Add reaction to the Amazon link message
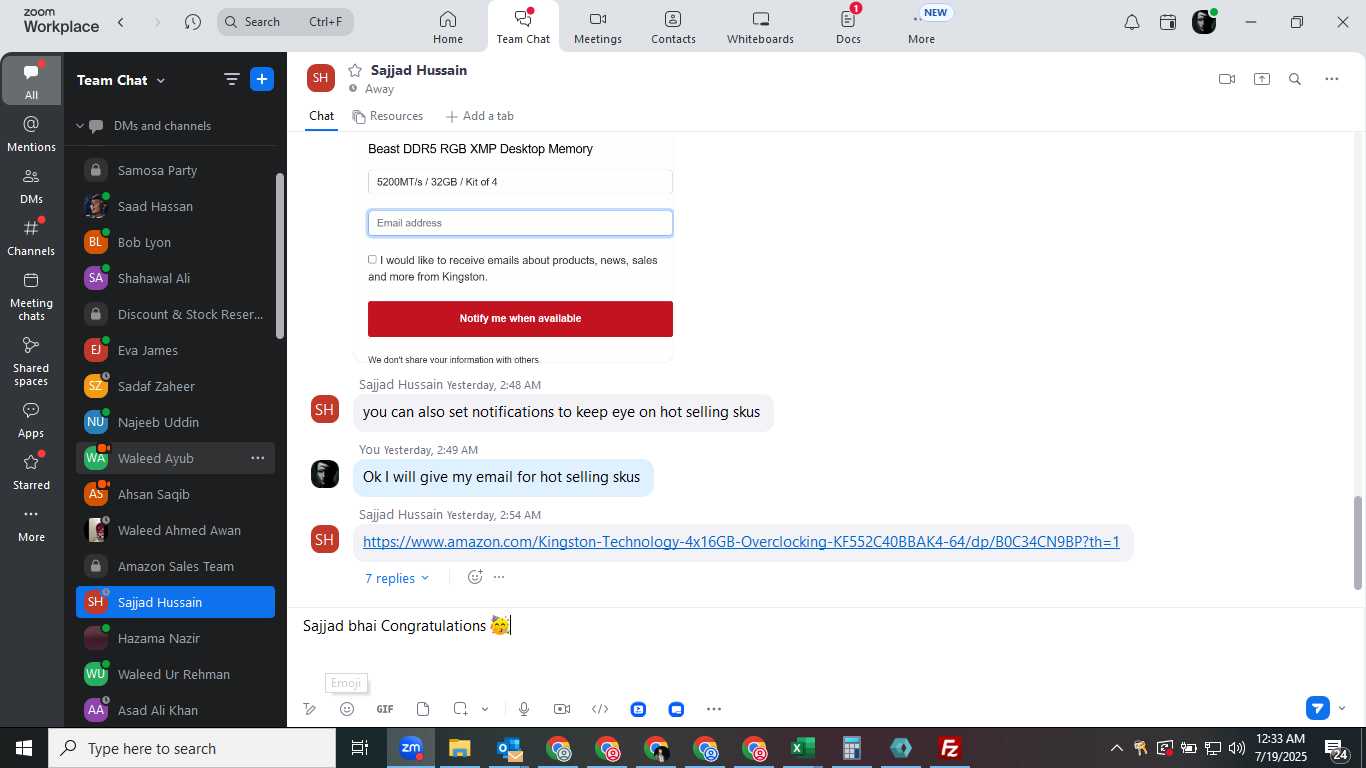Image resolution: width=1366 pixels, height=768 pixels. pos(475,577)
